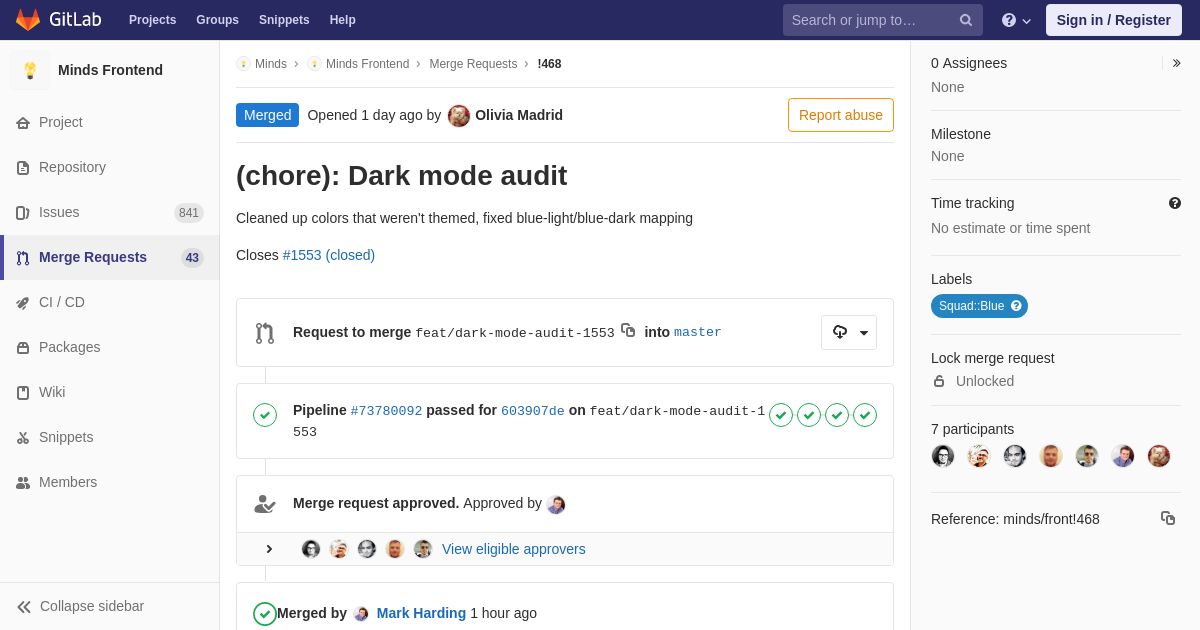Open the Snippets navbar menu
Image resolution: width=1200 pixels, height=630 pixels.
[284, 20]
